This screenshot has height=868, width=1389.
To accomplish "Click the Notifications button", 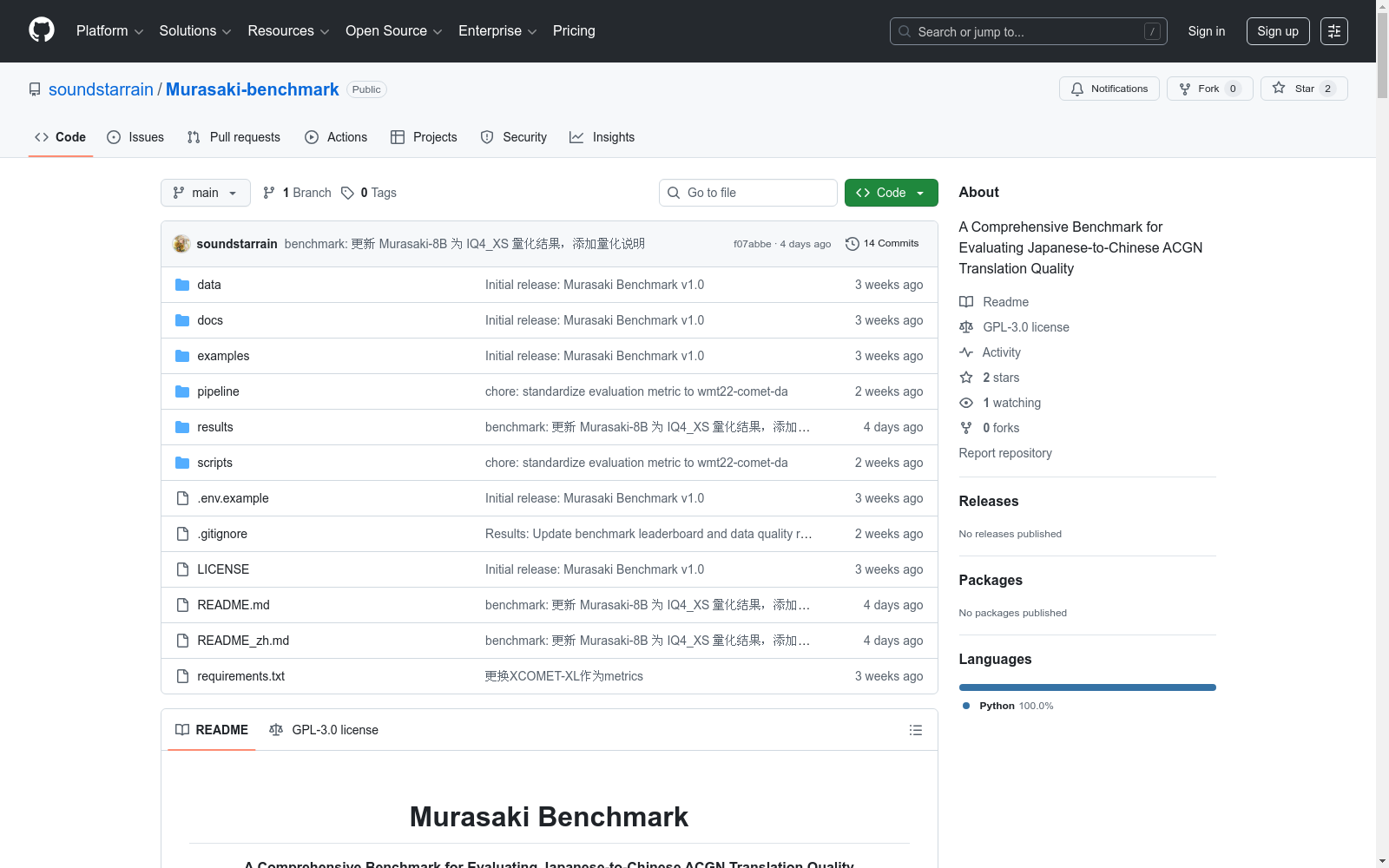I will point(1109,89).
